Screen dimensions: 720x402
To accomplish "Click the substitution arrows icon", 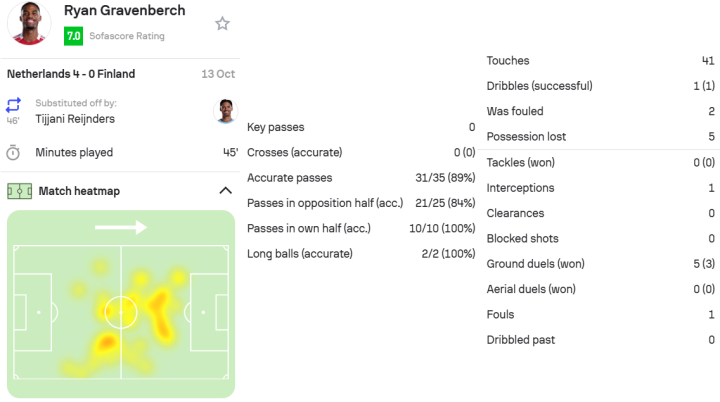I will (x=13, y=105).
